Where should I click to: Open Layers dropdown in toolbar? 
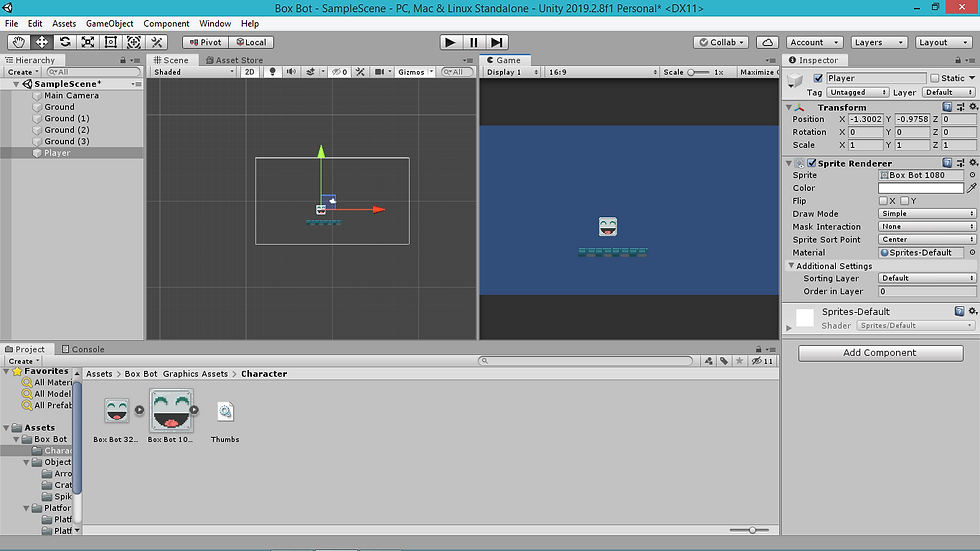(879, 42)
